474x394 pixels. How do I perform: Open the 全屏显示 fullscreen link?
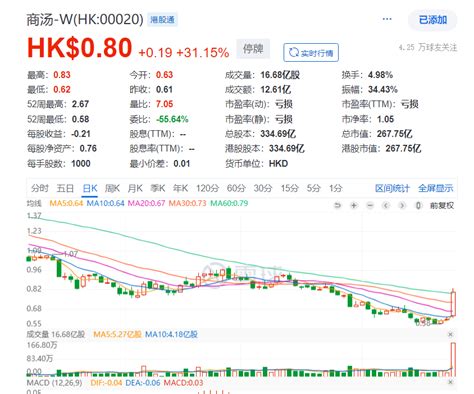pos(436,189)
